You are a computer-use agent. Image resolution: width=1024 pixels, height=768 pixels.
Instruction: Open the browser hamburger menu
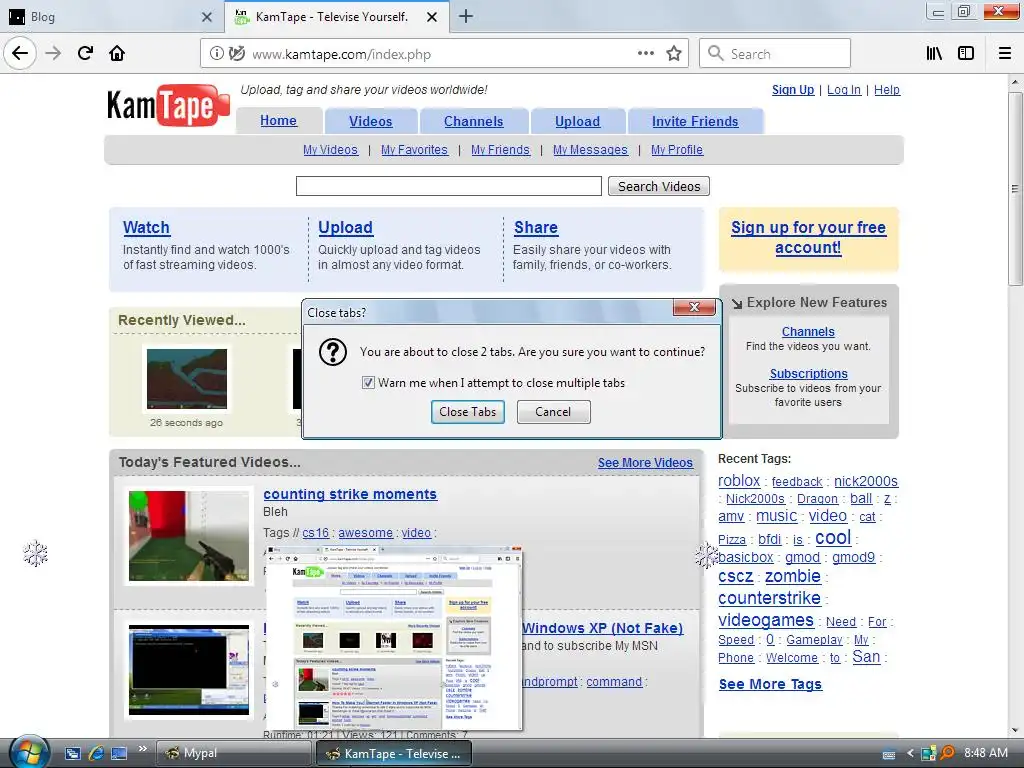pos(1005,54)
